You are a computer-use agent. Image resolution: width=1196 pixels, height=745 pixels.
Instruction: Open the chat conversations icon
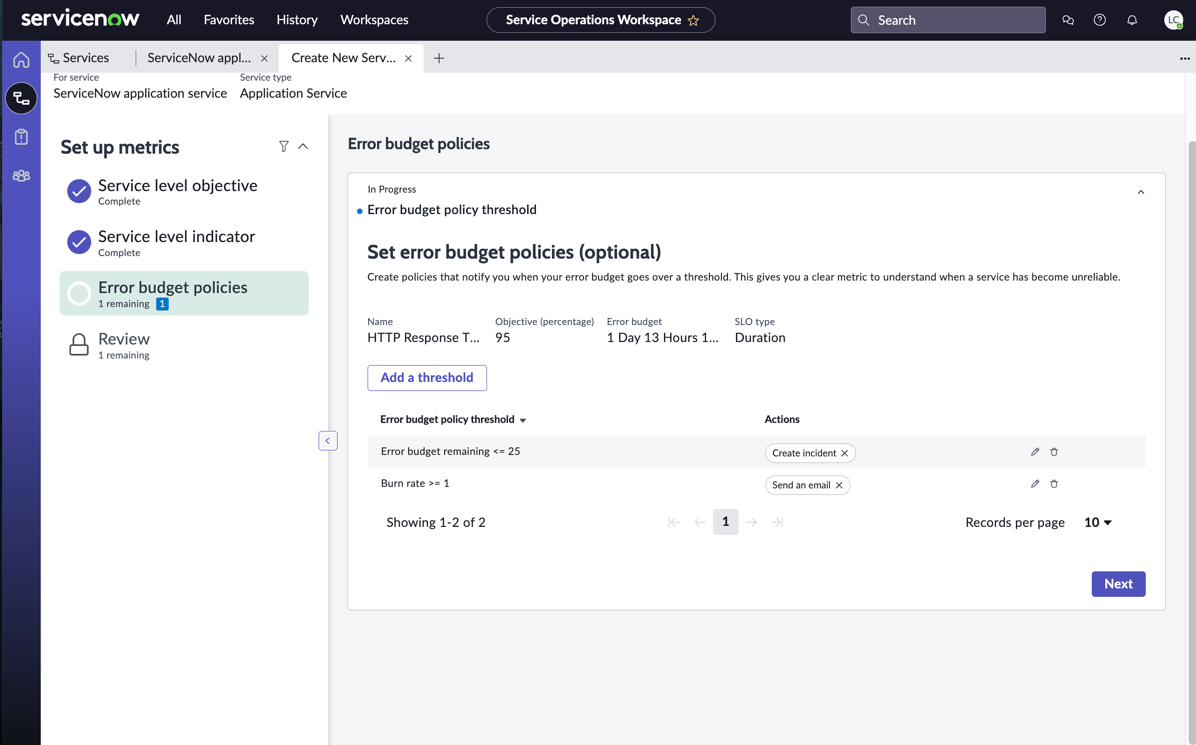[1068, 21]
